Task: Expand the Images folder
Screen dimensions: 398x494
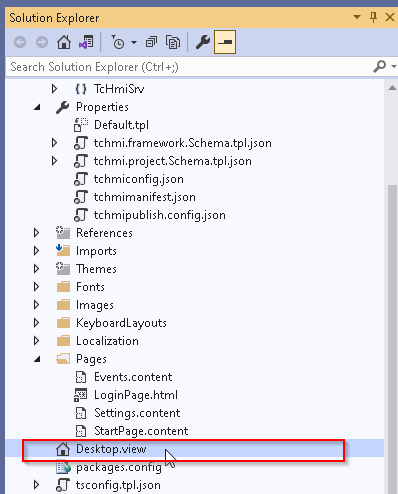Action: click(x=36, y=305)
